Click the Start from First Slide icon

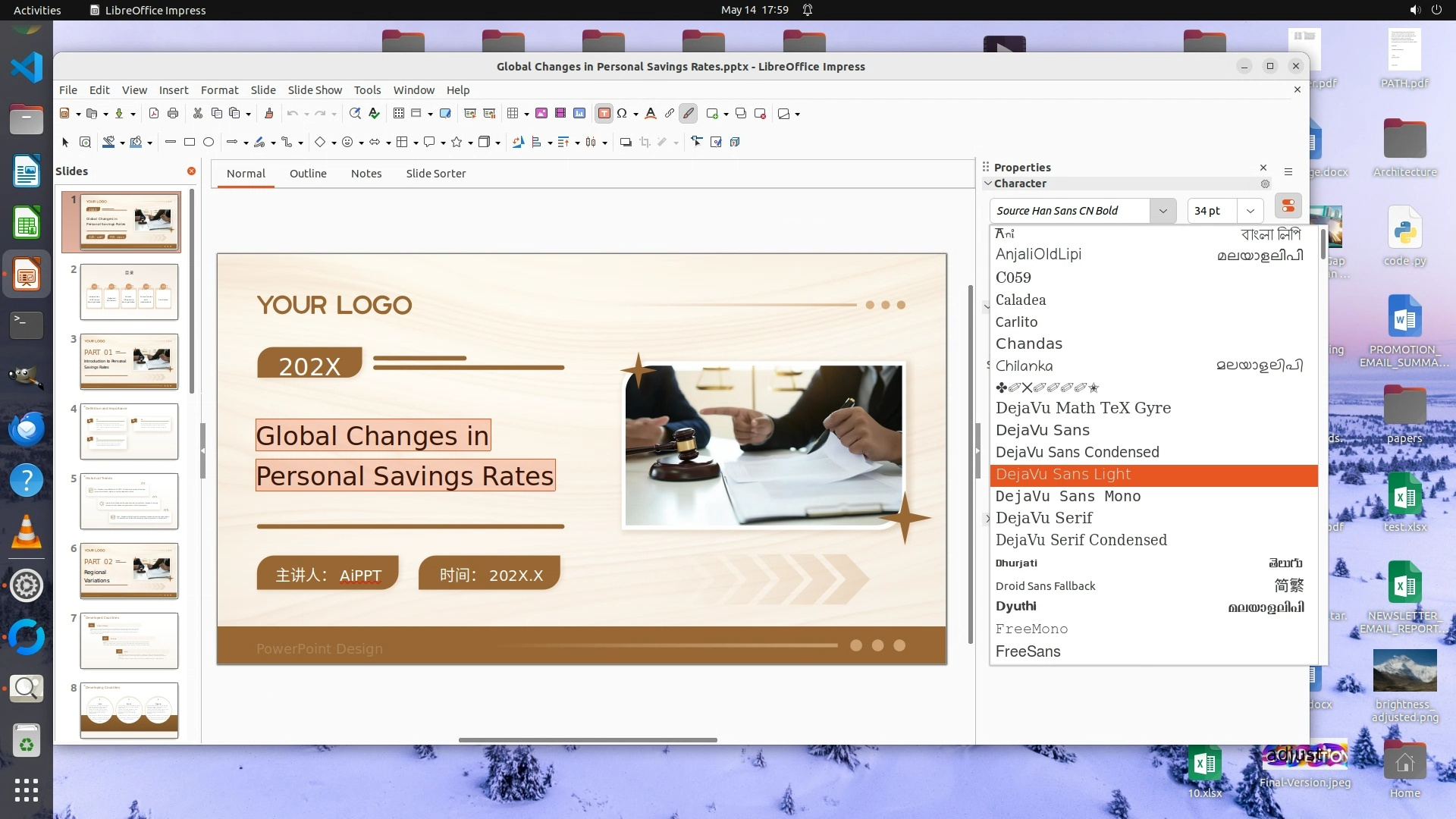470,114
